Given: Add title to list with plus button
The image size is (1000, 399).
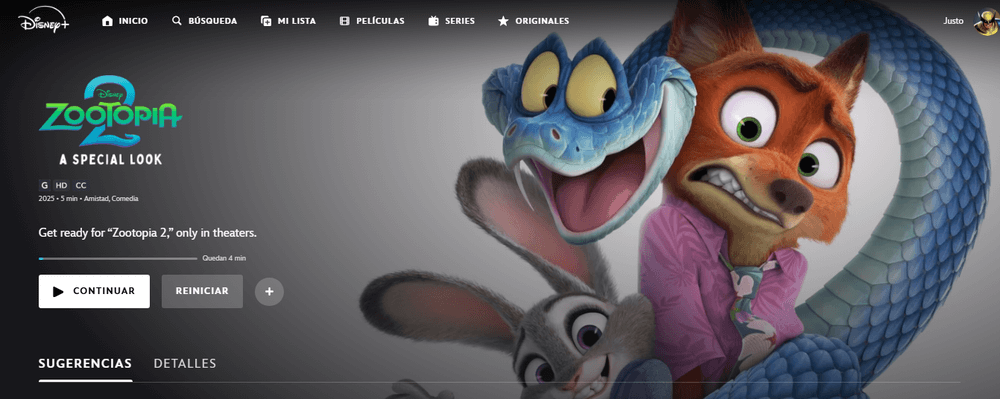Looking at the screenshot, I should pyautogui.click(x=269, y=291).
